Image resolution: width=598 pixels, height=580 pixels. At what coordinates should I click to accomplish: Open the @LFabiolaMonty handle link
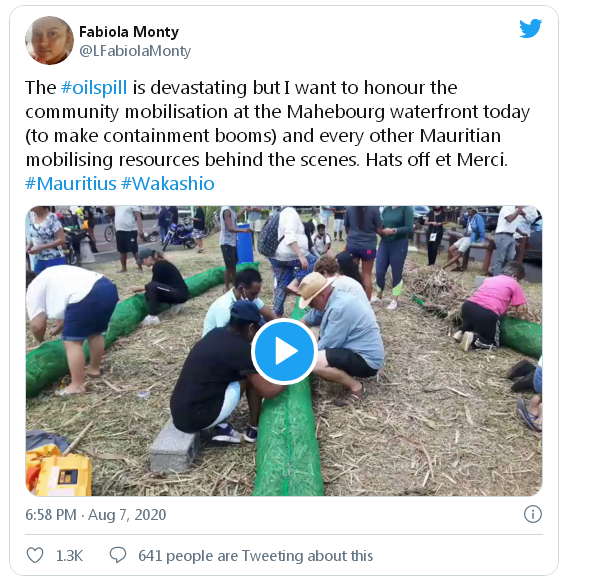135,51
